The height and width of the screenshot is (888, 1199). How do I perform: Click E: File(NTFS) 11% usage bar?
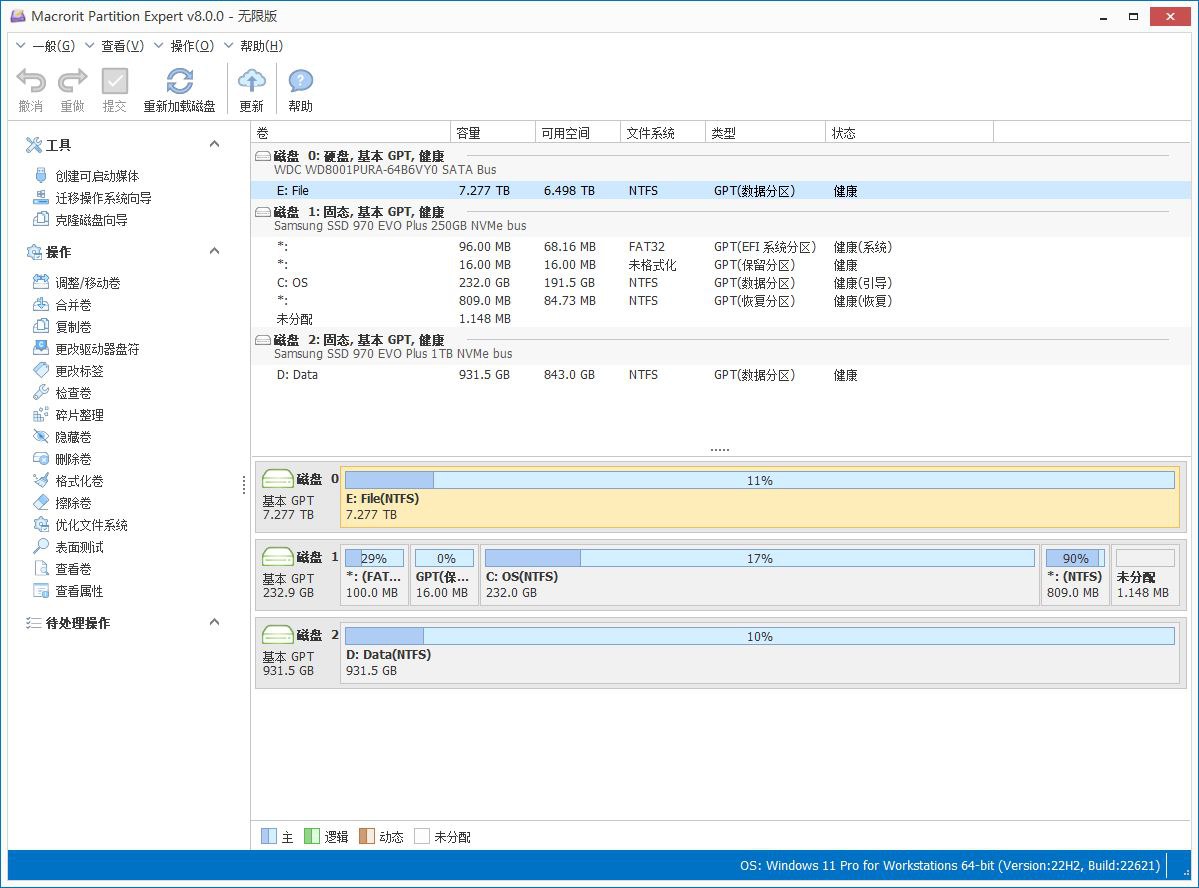click(759, 480)
